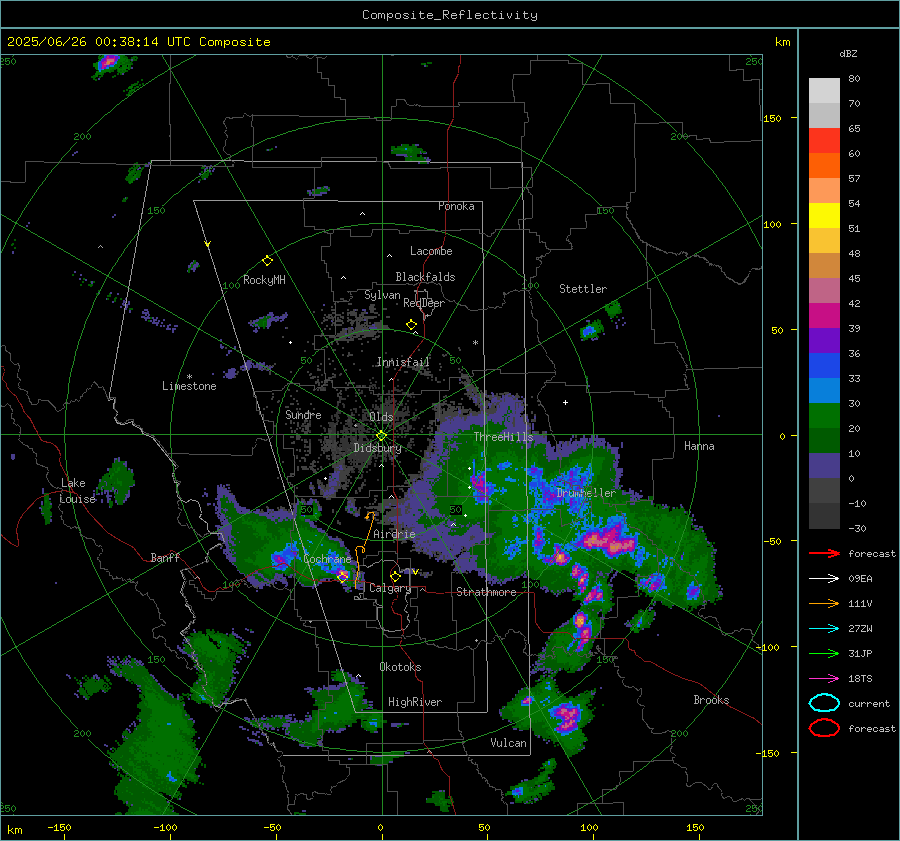The width and height of the screenshot is (900, 841).
Task: Click the dark grey -10 to -30 swatch
Action: tap(824, 516)
